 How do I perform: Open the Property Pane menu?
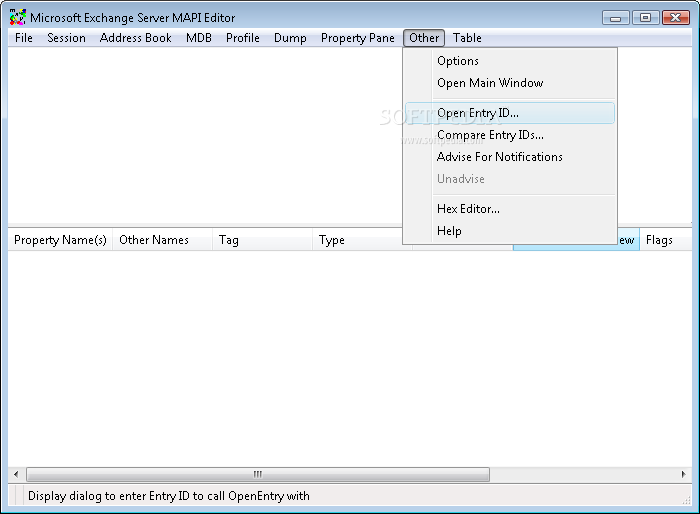(357, 38)
